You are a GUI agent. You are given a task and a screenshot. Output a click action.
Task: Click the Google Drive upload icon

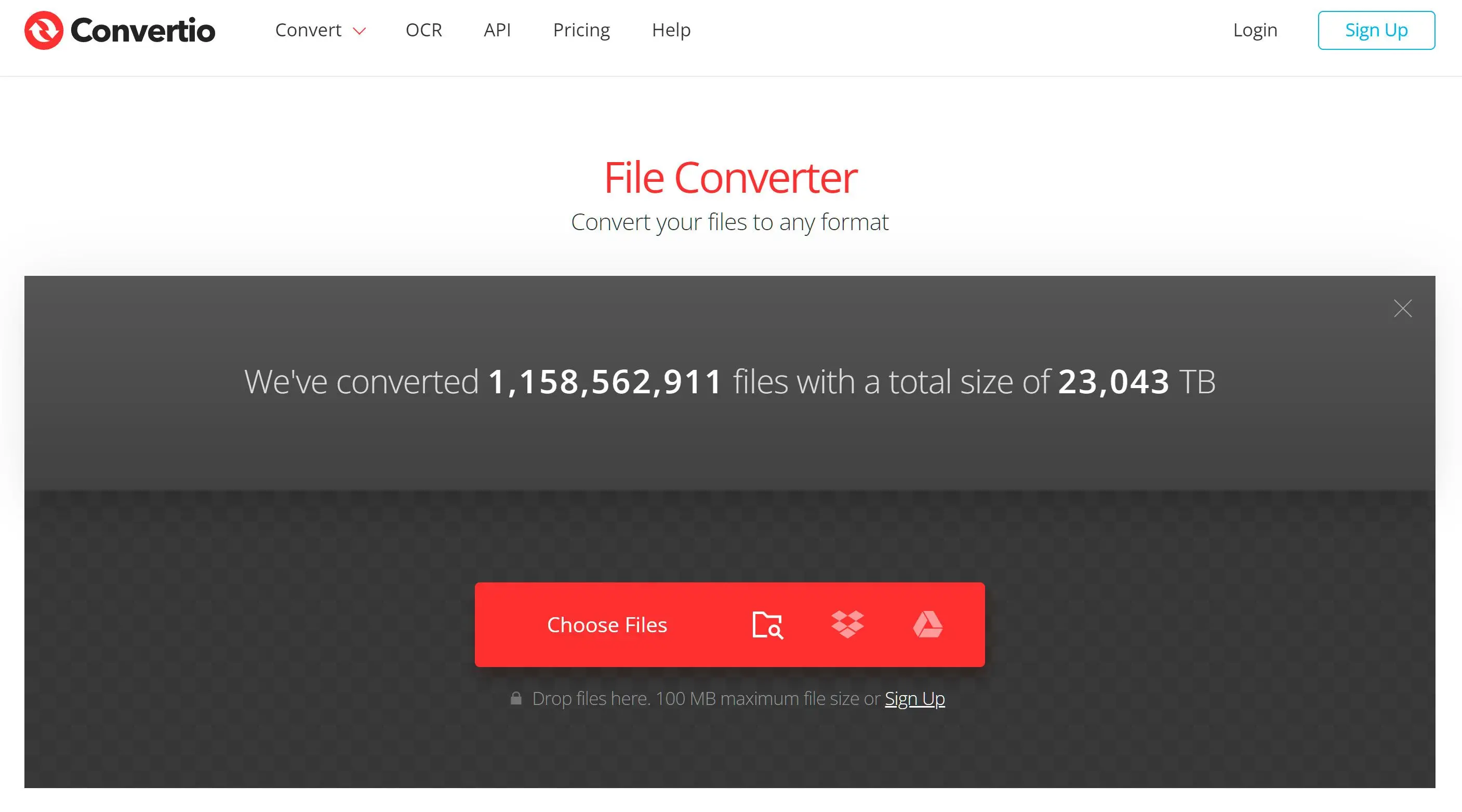coord(925,624)
